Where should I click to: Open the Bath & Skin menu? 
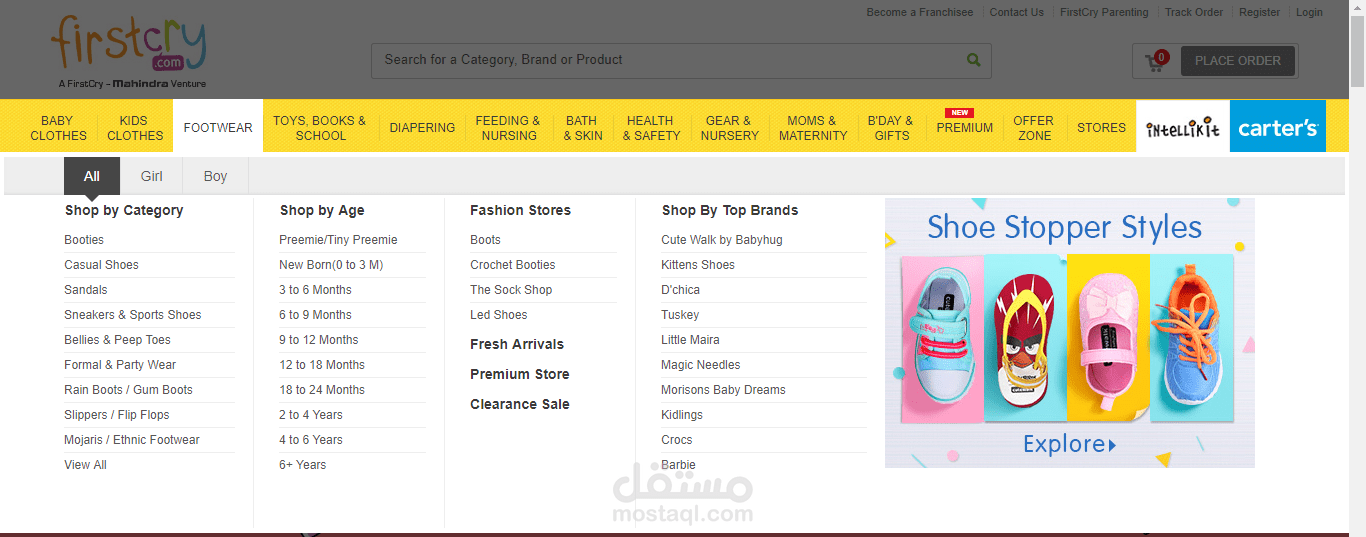point(582,128)
